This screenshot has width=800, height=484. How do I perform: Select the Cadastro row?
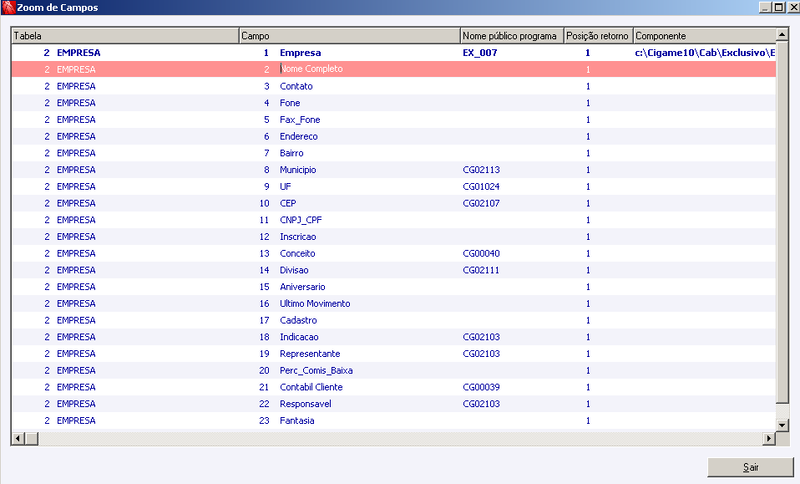pos(393,320)
